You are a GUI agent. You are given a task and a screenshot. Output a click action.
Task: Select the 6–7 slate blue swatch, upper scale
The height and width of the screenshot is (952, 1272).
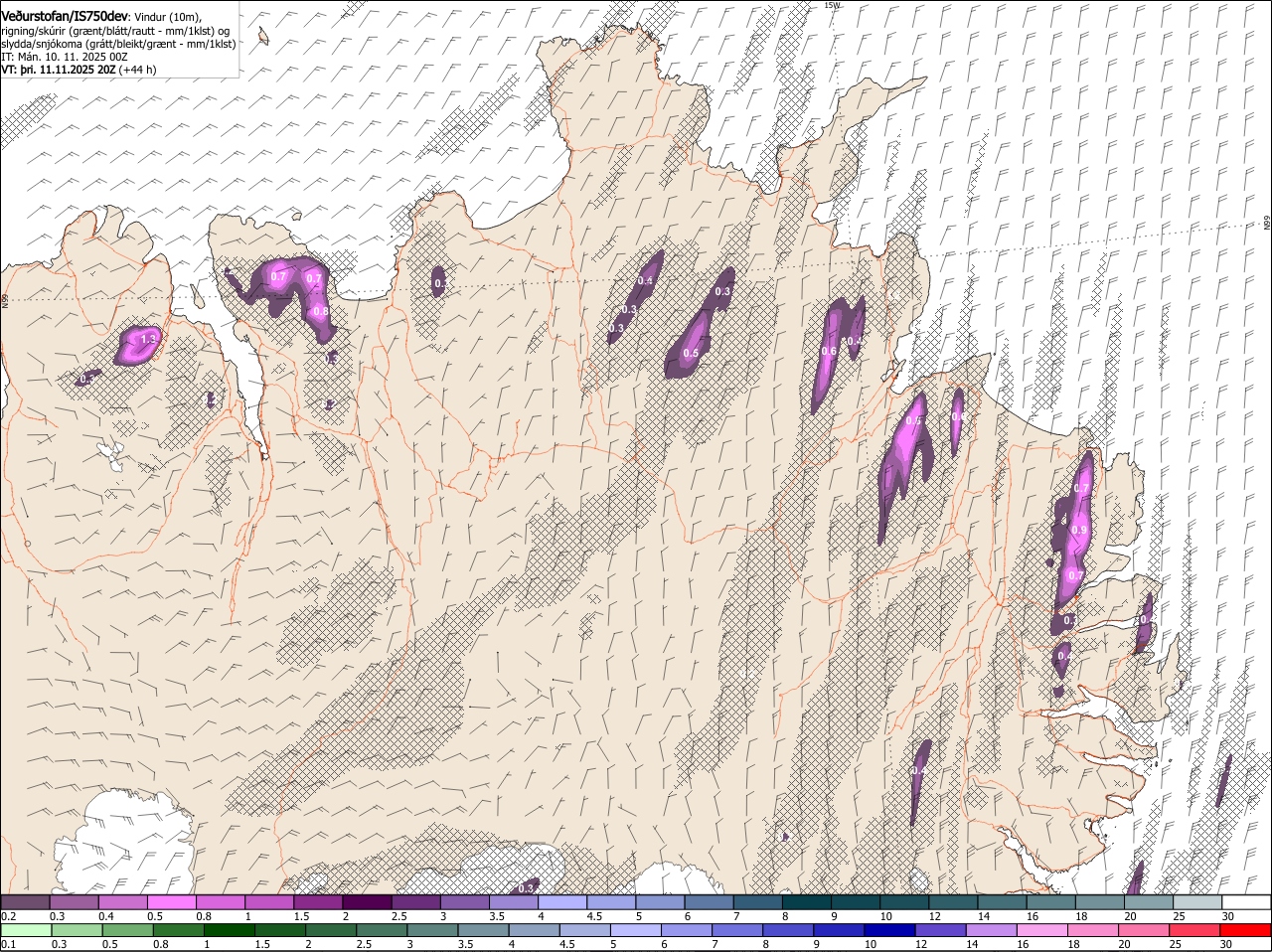point(709,901)
